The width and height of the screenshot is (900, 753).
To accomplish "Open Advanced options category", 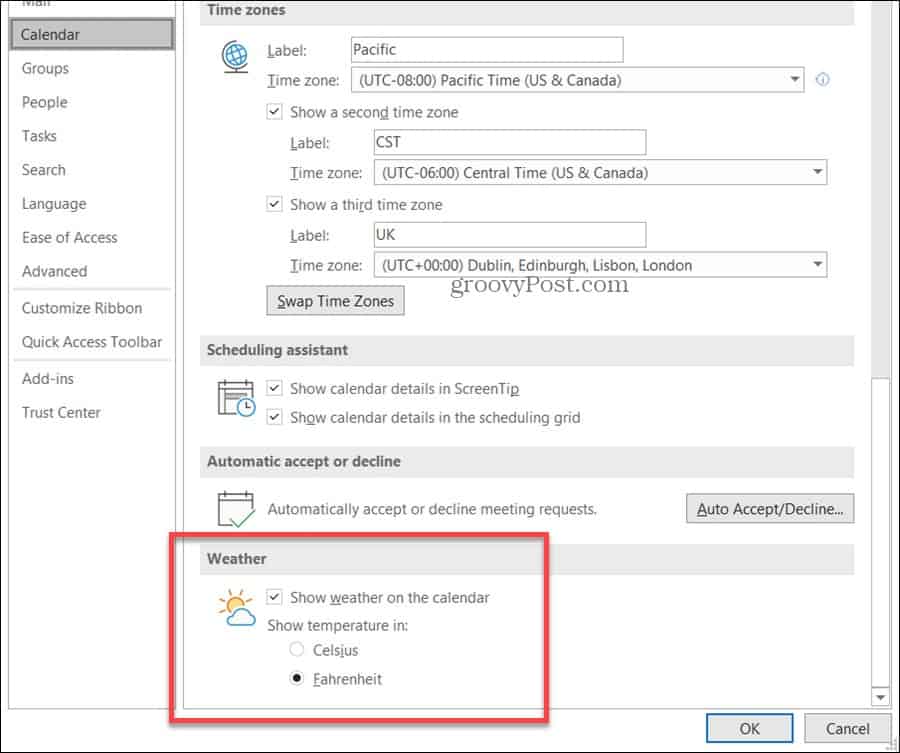I will (x=55, y=271).
